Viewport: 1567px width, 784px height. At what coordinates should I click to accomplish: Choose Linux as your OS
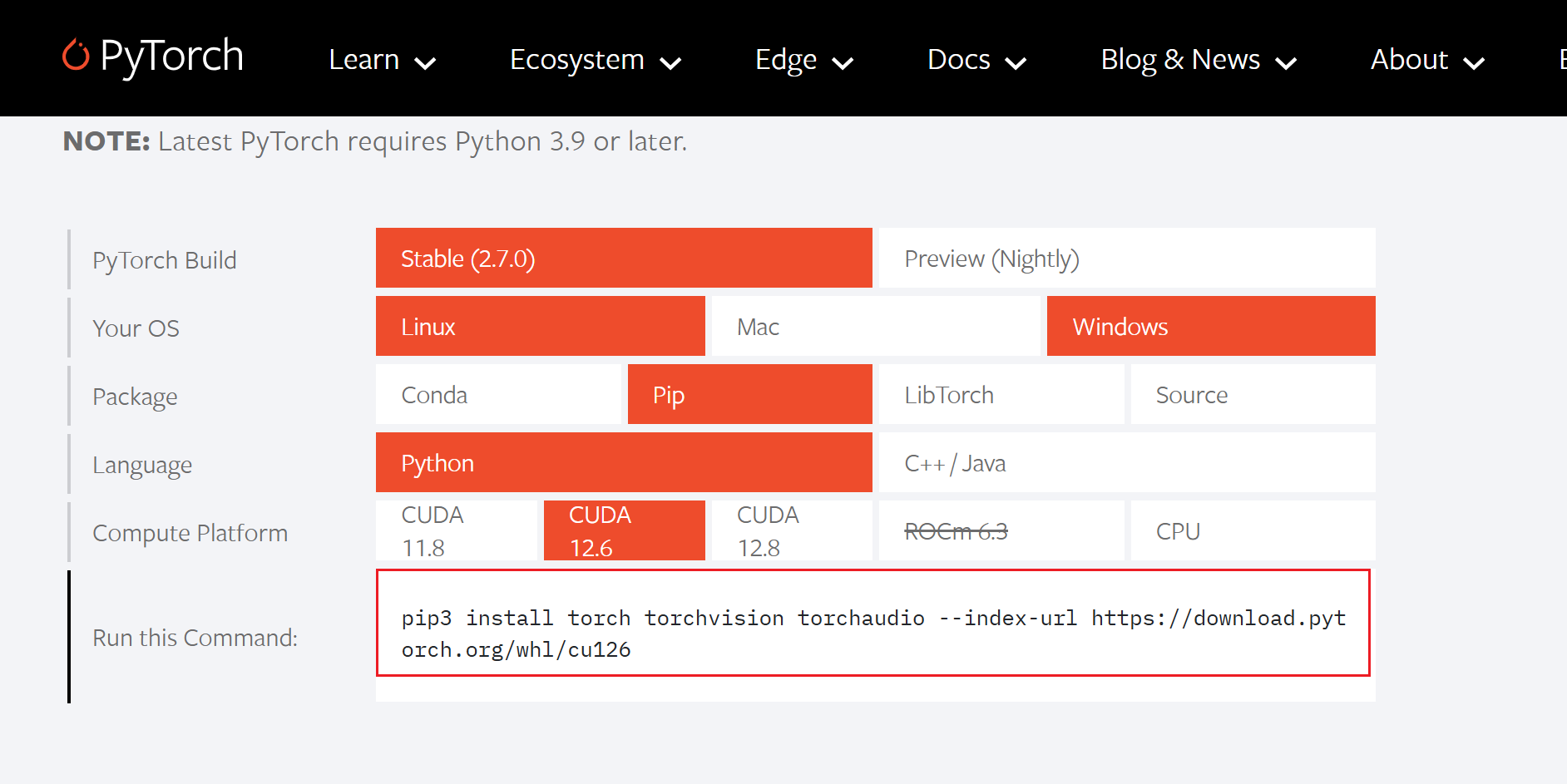click(540, 327)
